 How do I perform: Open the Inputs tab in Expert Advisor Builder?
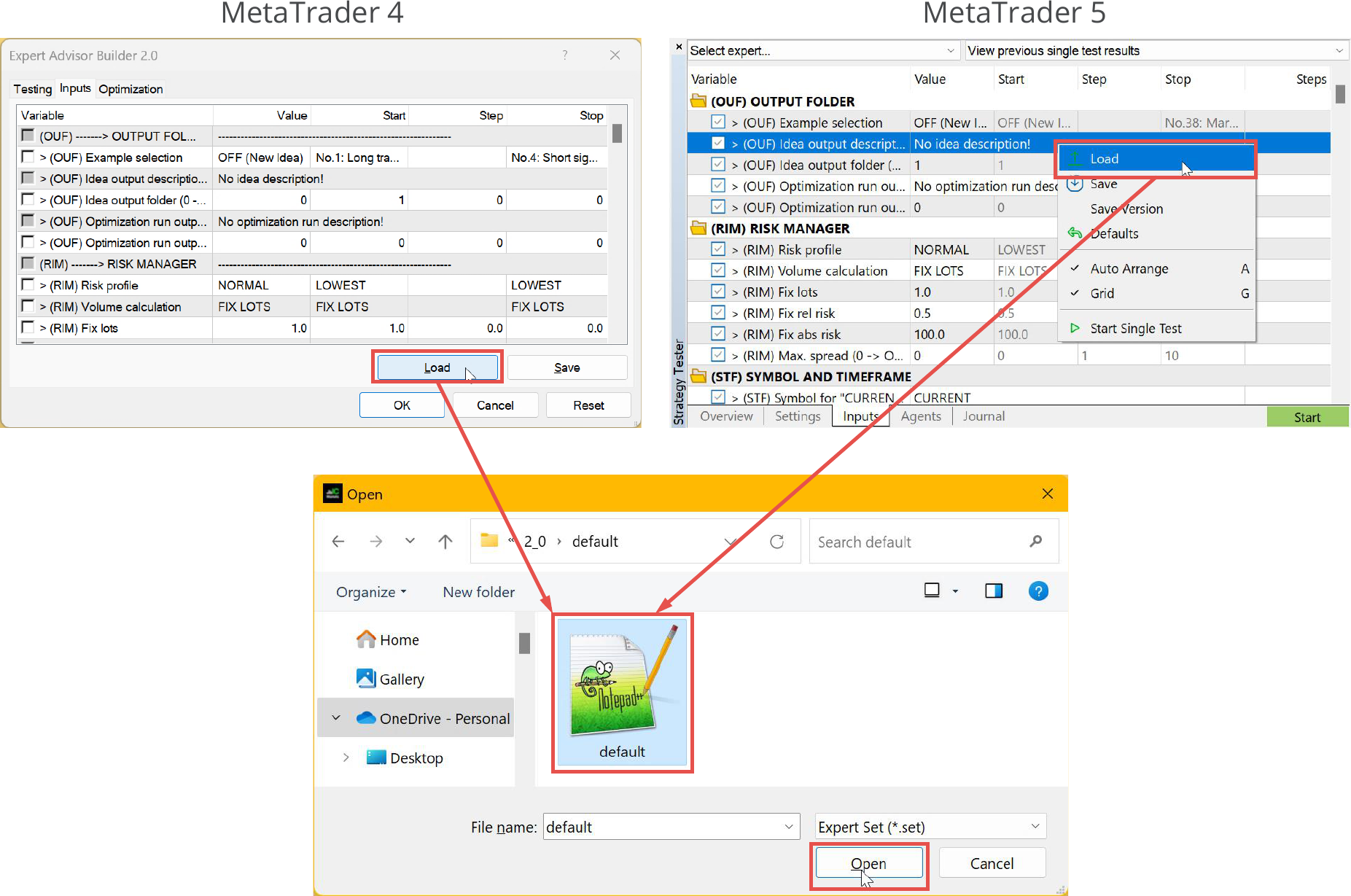tap(75, 88)
